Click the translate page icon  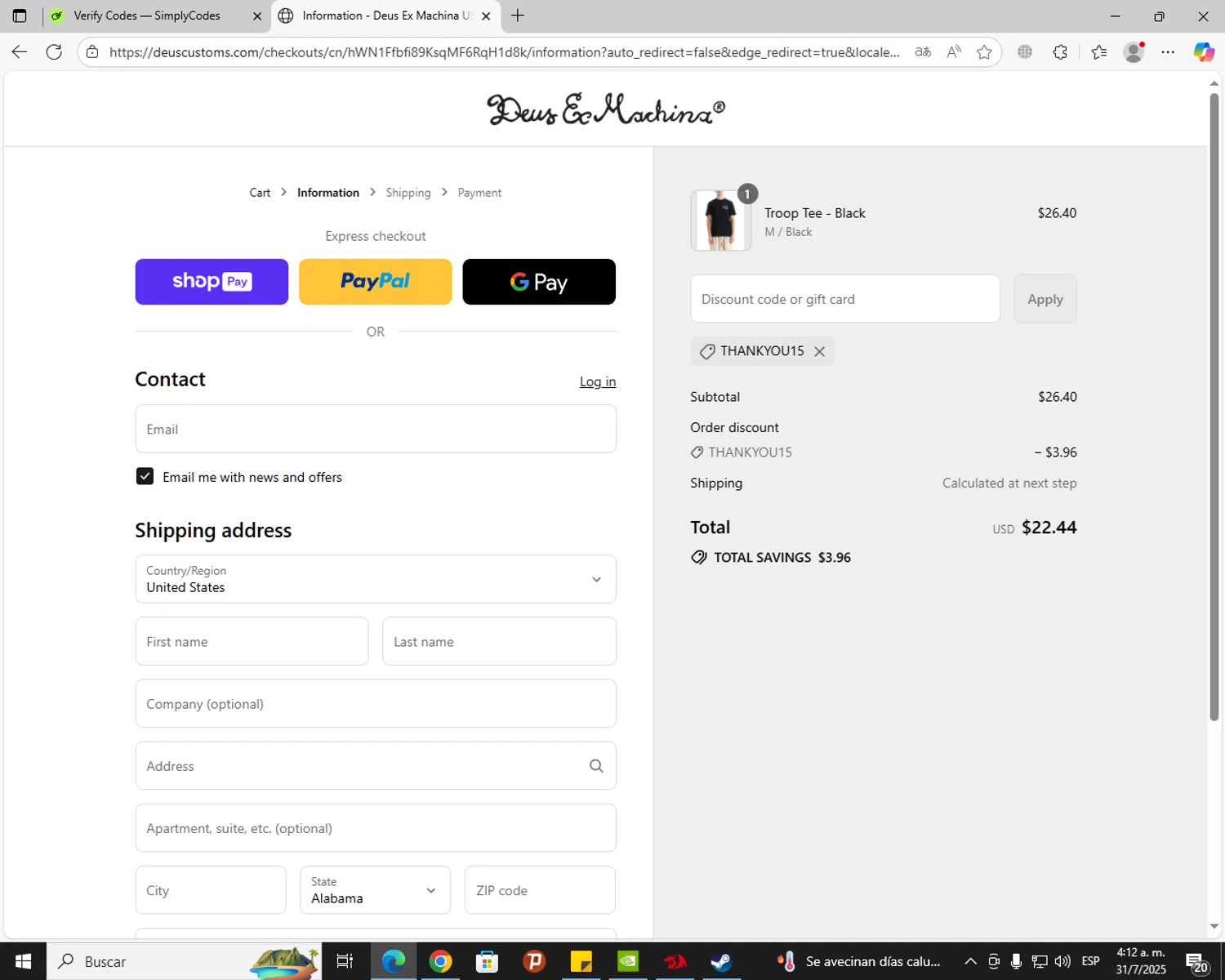(x=923, y=52)
